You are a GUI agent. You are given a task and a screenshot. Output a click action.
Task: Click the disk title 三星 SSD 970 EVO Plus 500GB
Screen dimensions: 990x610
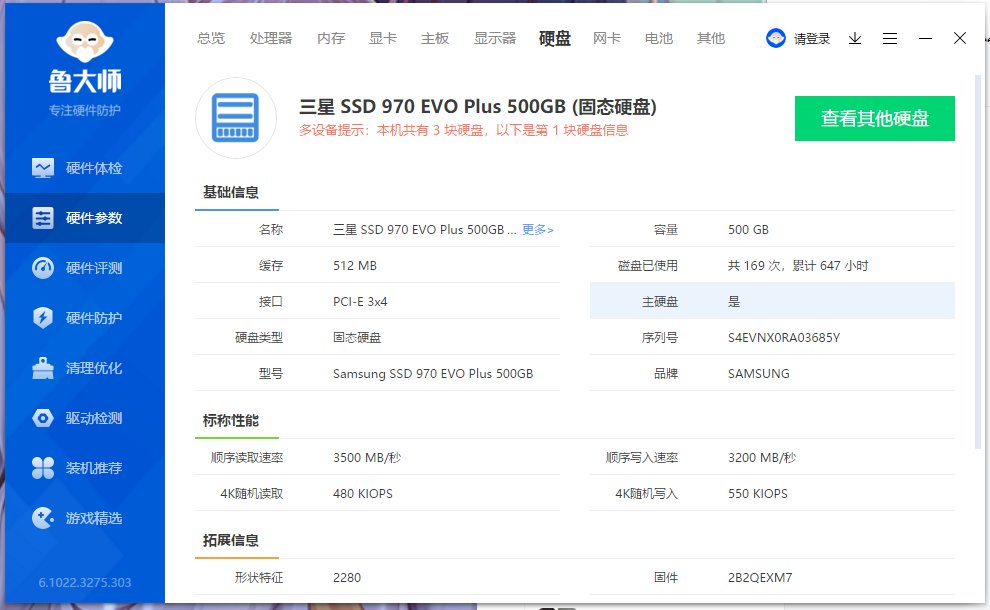pos(477,107)
